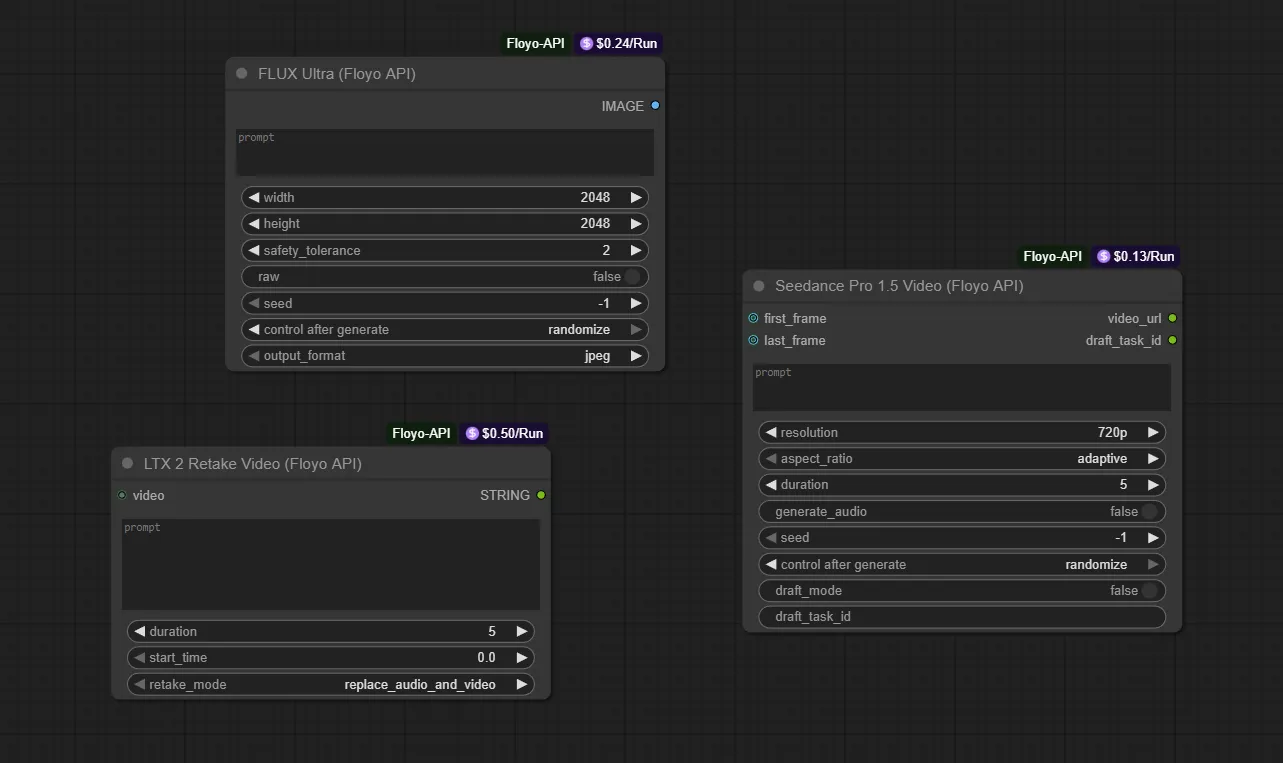Click the Seedance seed value field
Image resolution: width=1283 pixels, height=763 pixels.
pyautogui.click(x=962, y=537)
